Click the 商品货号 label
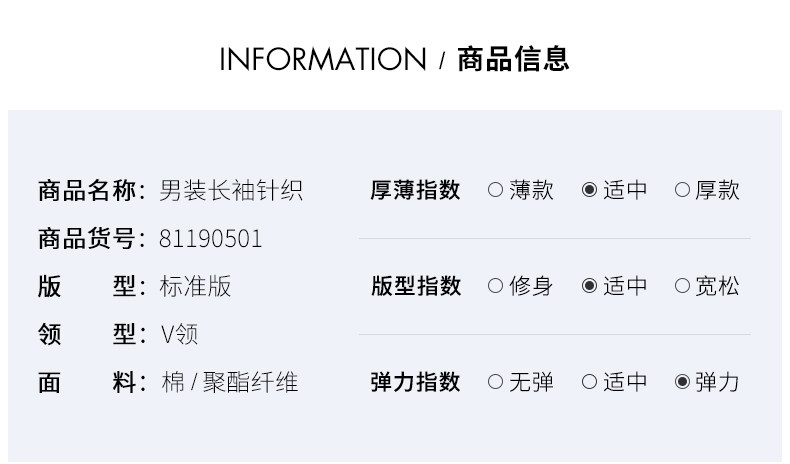This screenshot has height=464, width=790. pyautogui.click(x=86, y=239)
